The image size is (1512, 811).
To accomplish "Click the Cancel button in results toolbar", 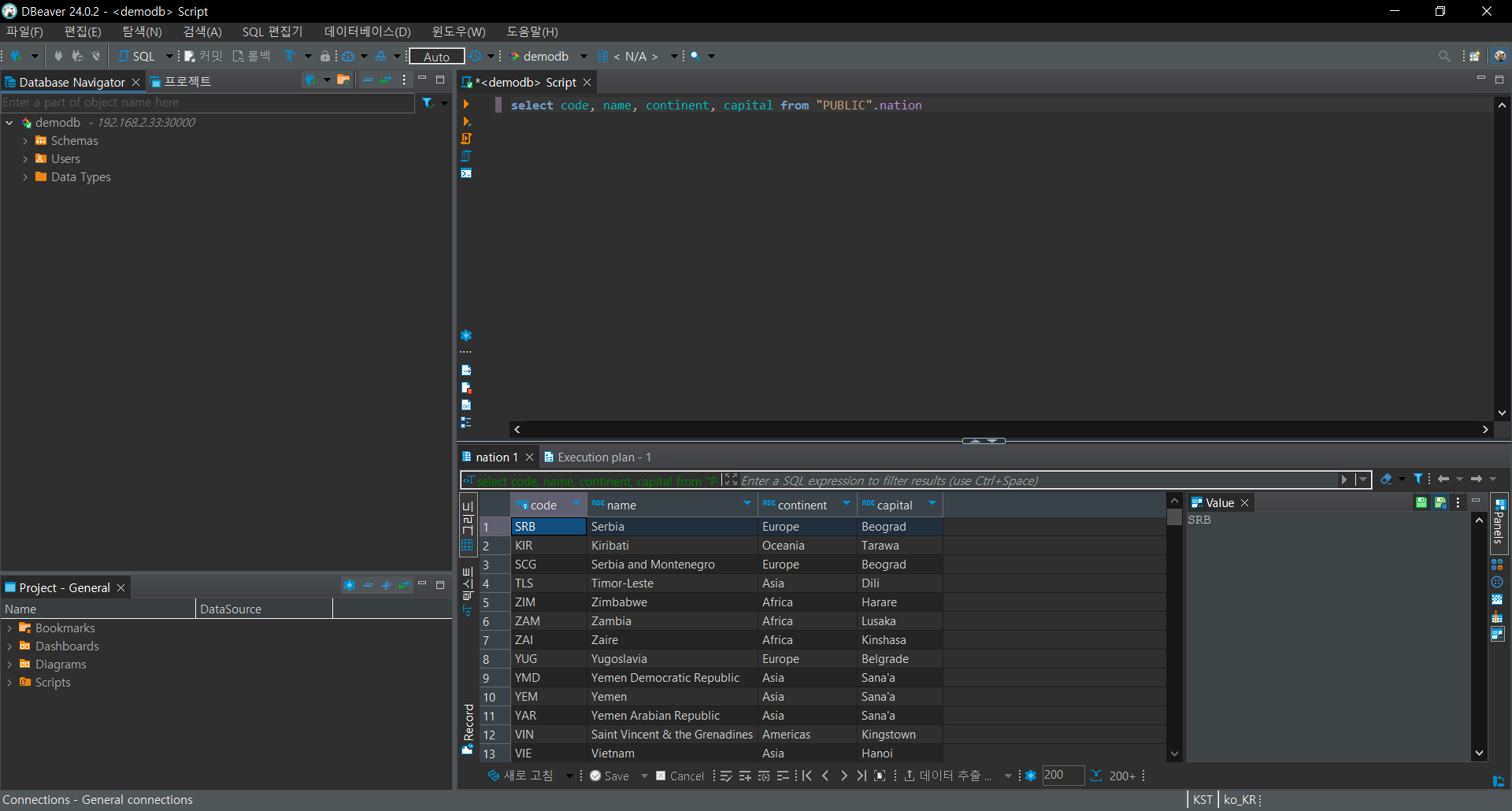I will coord(680,776).
